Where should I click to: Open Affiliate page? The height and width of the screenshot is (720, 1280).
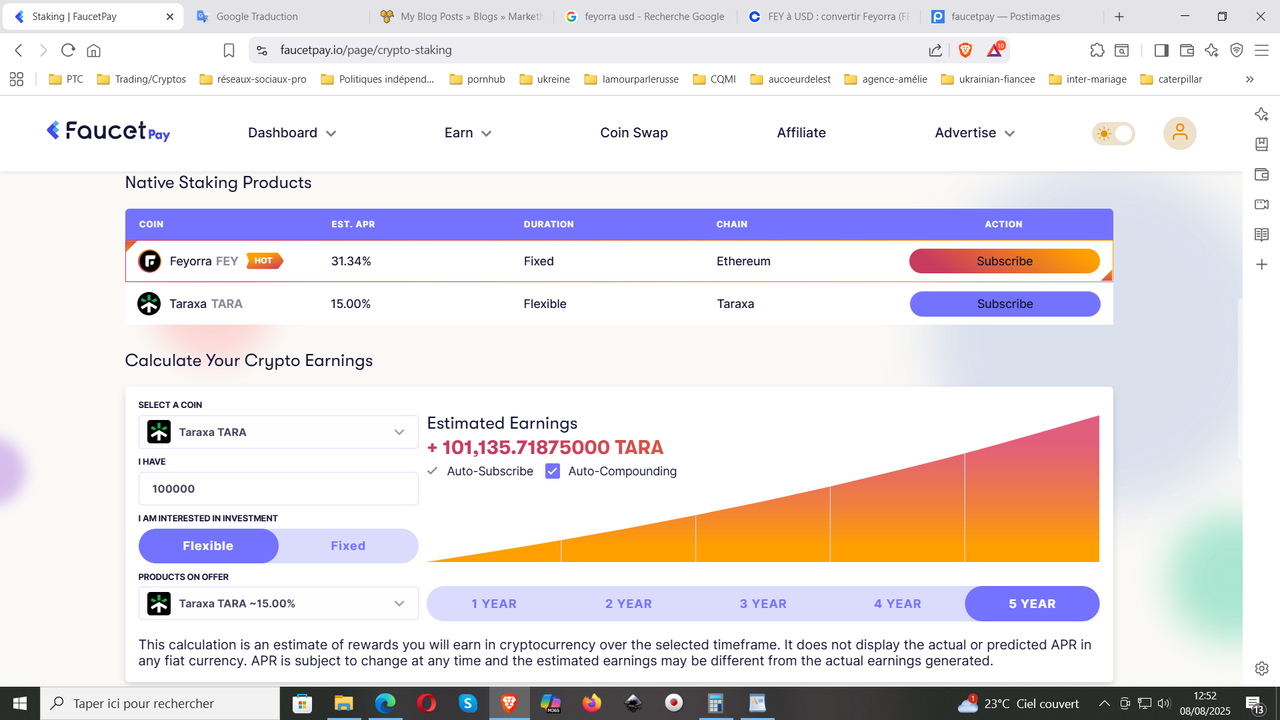(801, 132)
